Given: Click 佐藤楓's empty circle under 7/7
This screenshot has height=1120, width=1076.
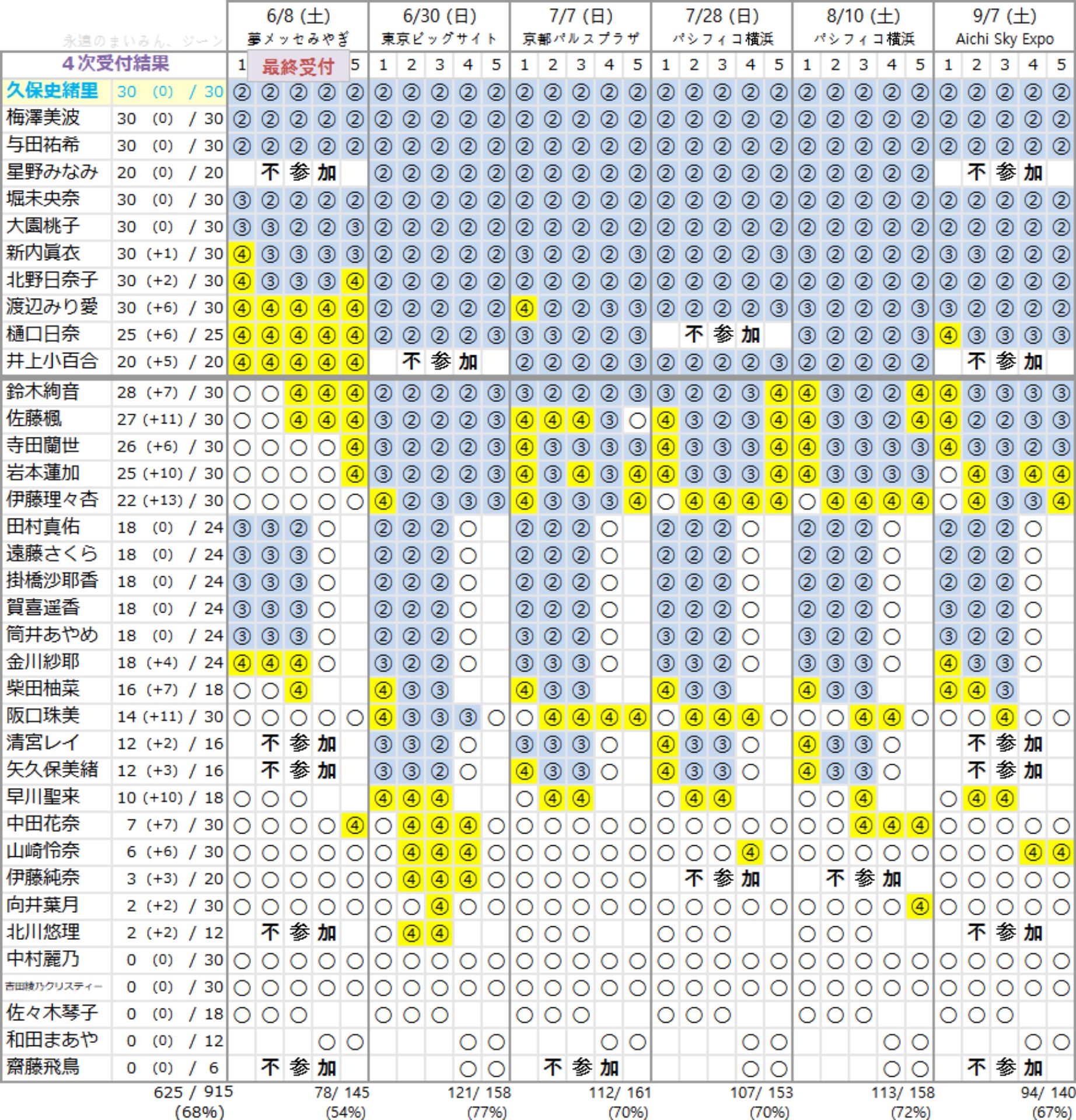Looking at the screenshot, I should pyautogui.click(x=637, y=421).
